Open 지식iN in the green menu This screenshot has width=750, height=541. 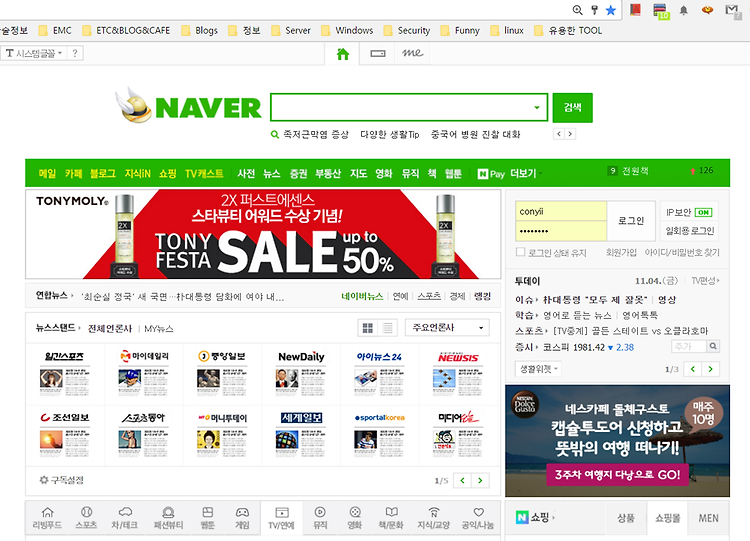pos(137,174)
